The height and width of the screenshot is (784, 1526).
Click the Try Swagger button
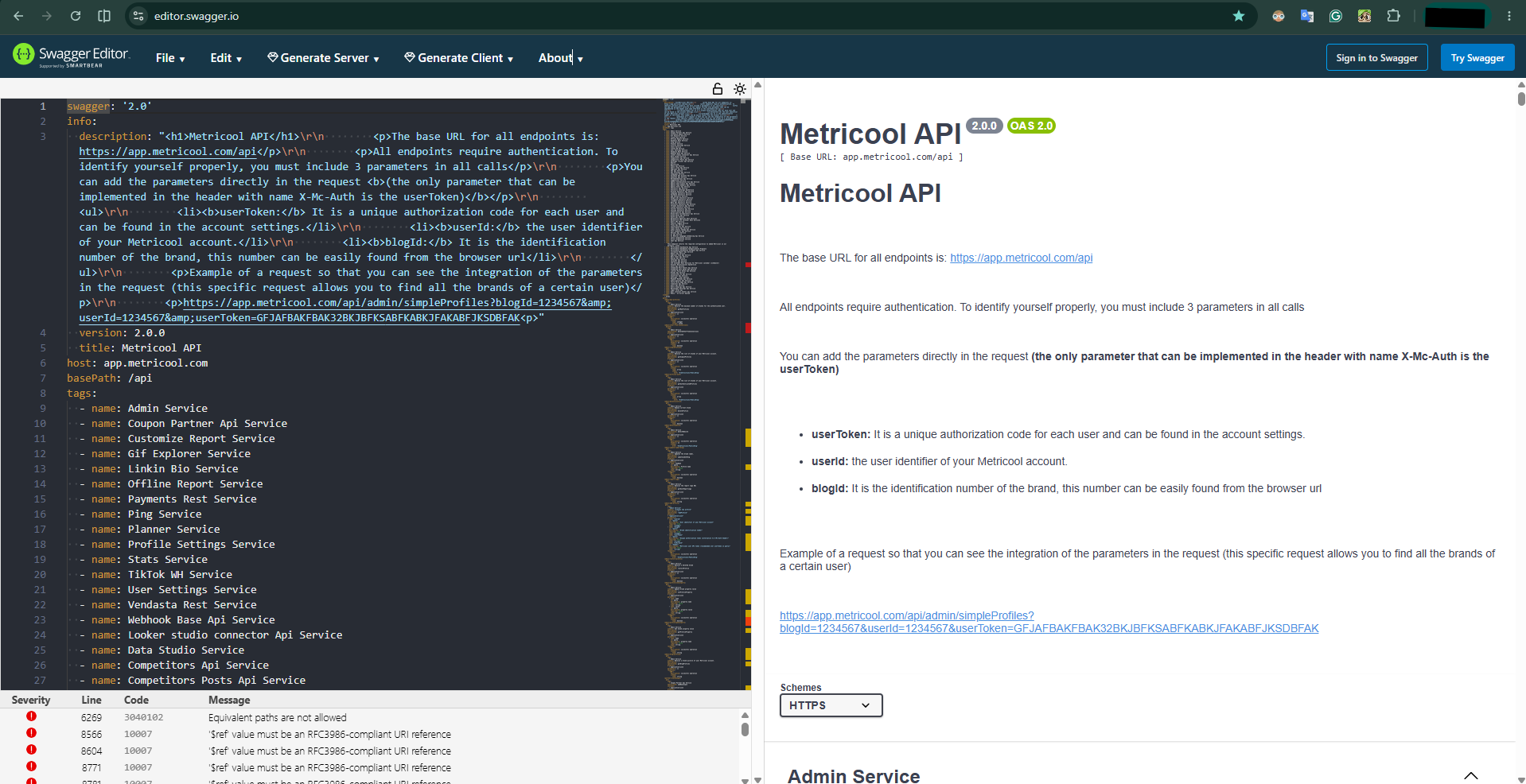(1477, 57)
